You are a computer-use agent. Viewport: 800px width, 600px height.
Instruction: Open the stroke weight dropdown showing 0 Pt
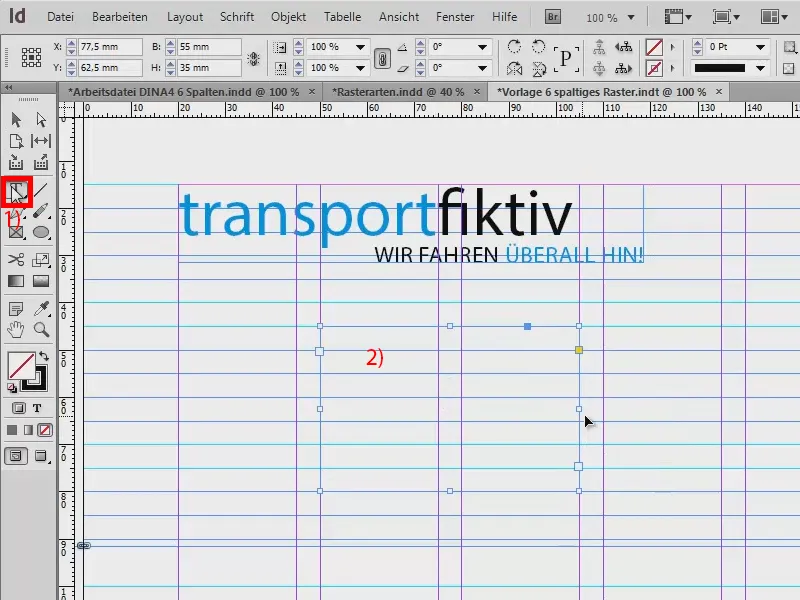click(761, 46)
